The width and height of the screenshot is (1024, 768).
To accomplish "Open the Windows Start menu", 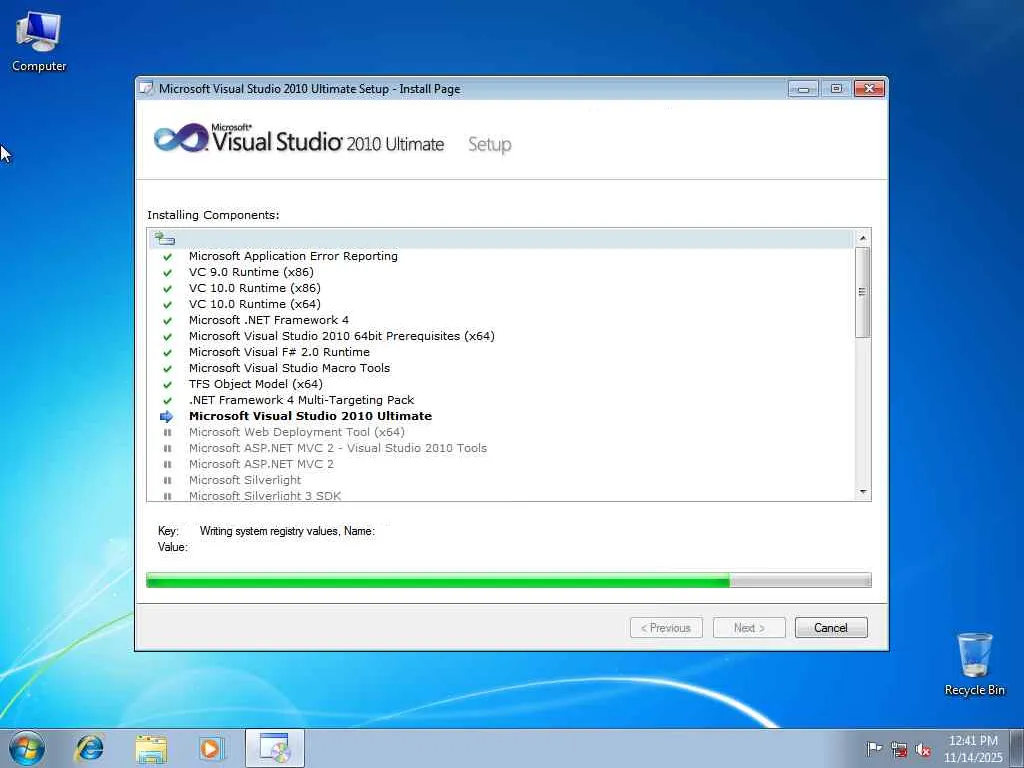I will click(x=27, y=748).
